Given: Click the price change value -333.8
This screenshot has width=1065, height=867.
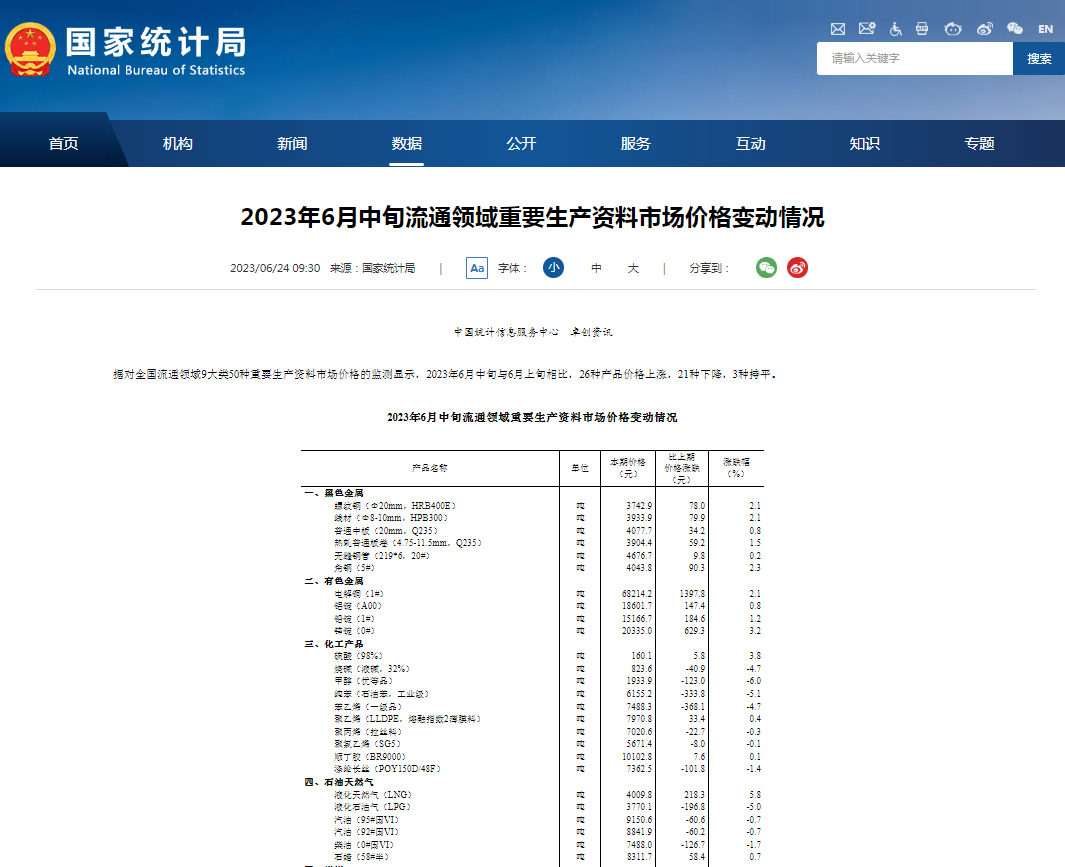Looking at the screenshot, I should tap(692, 694).
